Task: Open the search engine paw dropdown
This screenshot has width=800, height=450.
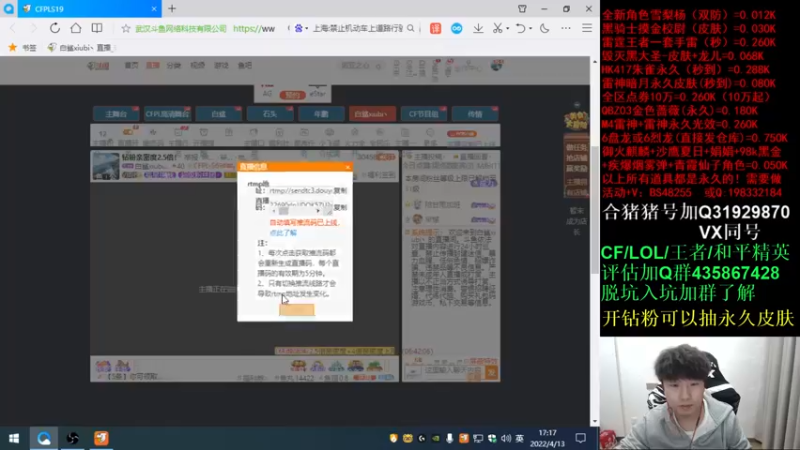Action: [x=301, y=29]
